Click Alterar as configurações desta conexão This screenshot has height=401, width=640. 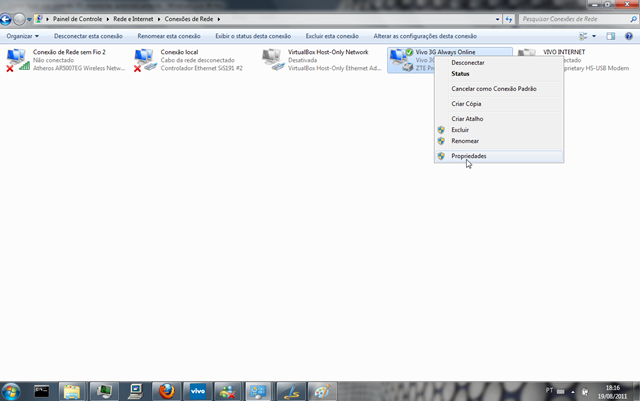(x=425, y=36)
